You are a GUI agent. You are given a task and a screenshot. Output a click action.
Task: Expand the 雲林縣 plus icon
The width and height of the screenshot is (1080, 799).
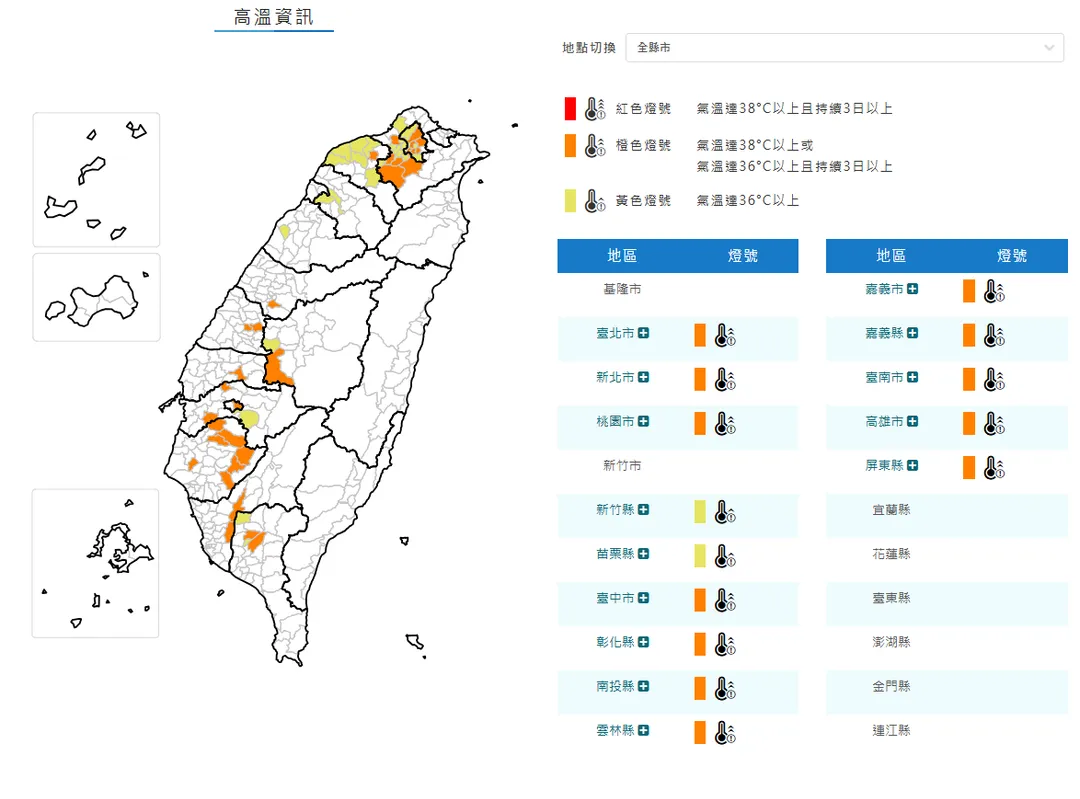click(x=643, y=730)
